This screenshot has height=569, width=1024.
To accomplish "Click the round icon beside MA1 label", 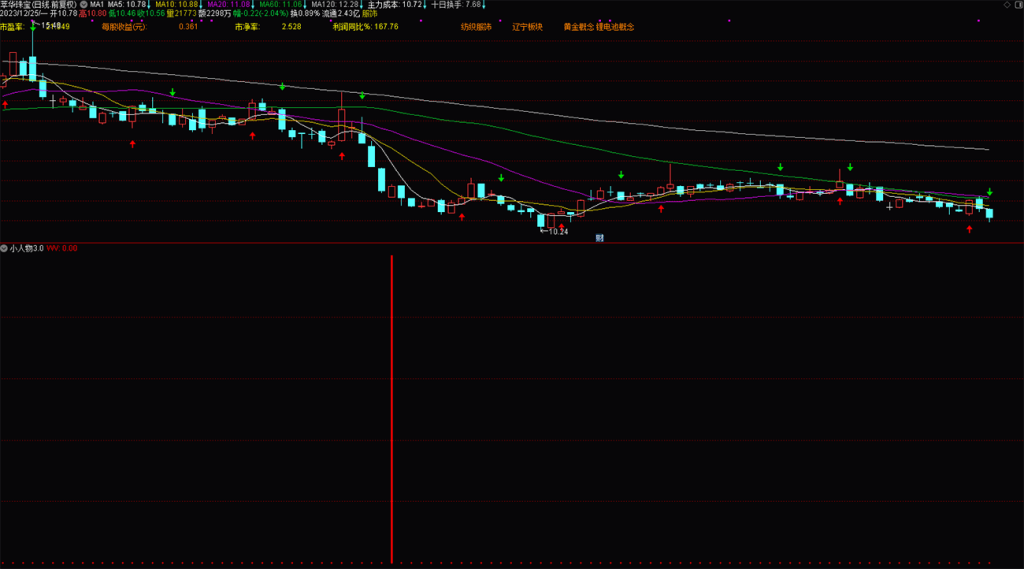I will click(83, 5).
